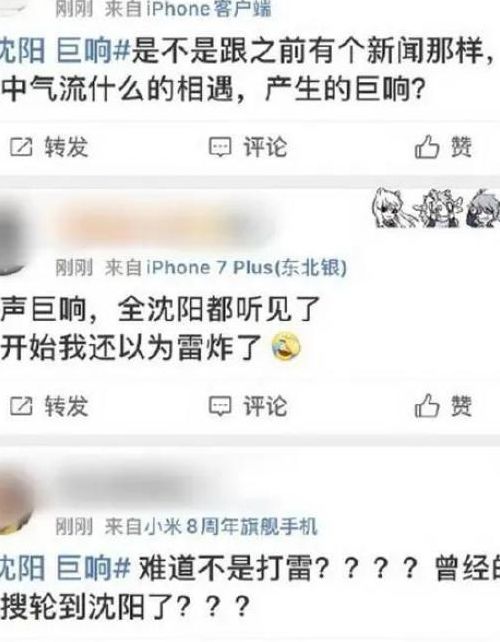Screen dimensions: 500x642
Task: Open 沈阳巨响# hashtag in first post
Action: point(65,51)
